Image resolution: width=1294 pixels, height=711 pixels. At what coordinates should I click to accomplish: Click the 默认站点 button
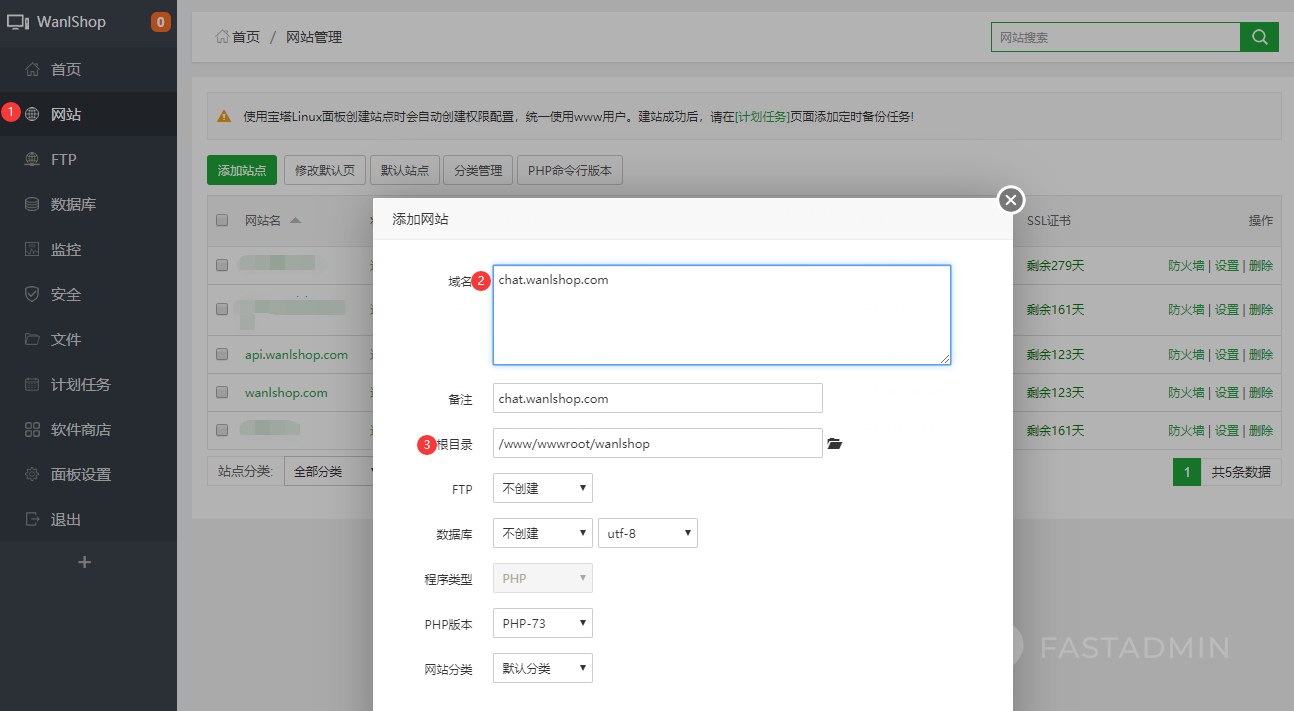[x=404, y=171]
